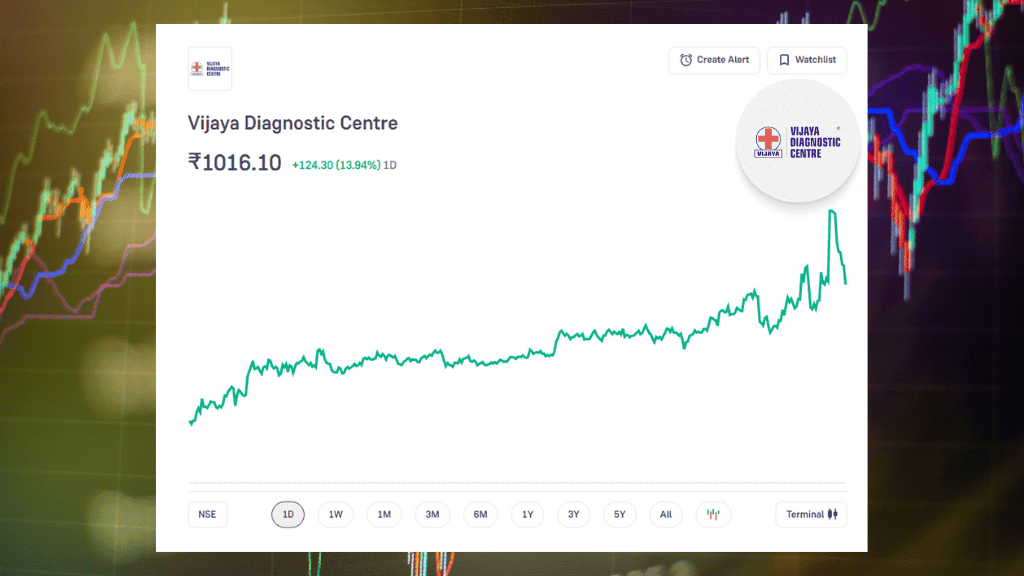Show the 6M price chart
The width and height of the screenshot is (1024, 576).
tap(480, 515)
